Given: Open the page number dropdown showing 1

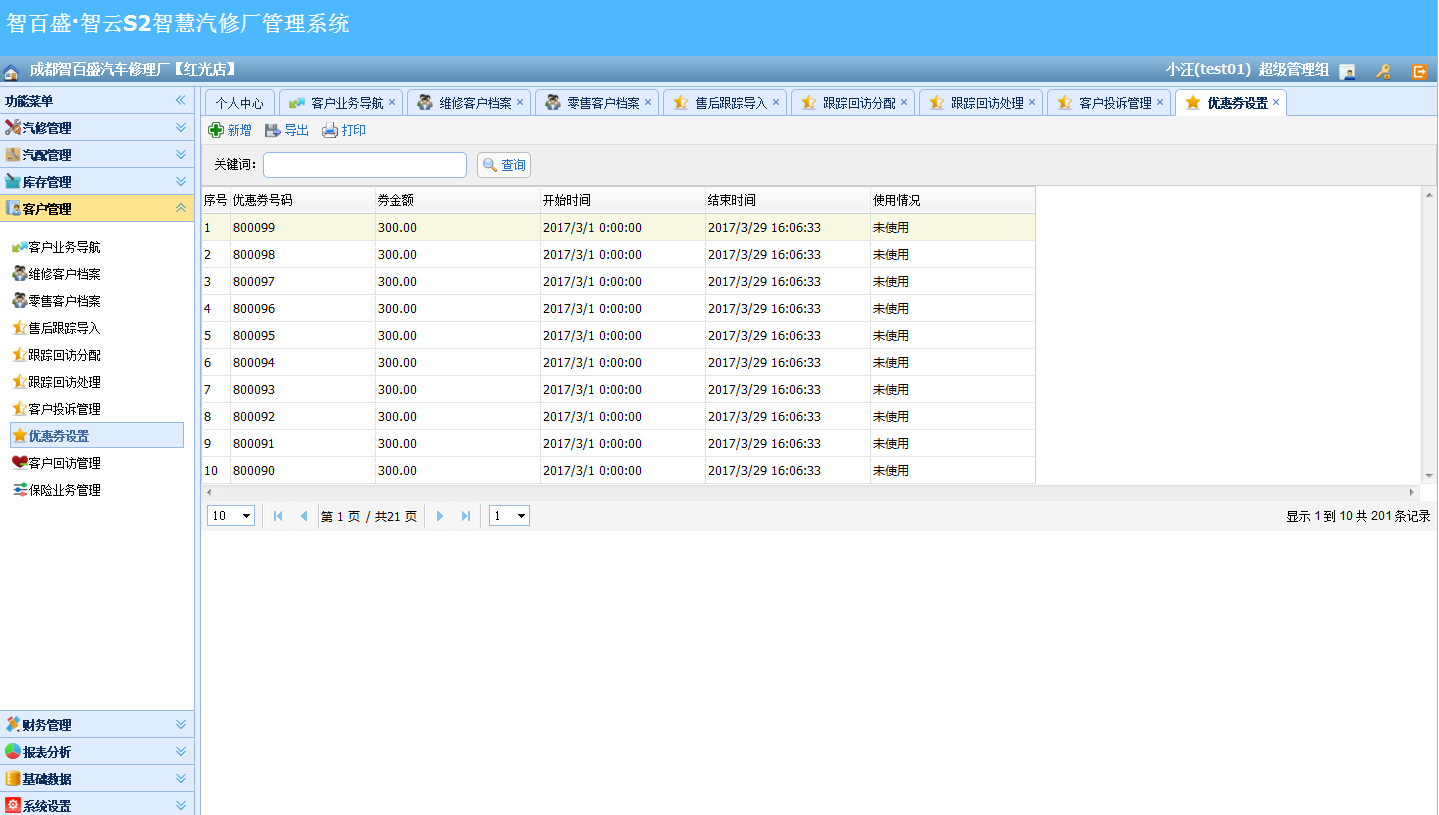Looking at the screenshot, I should 509,516.
